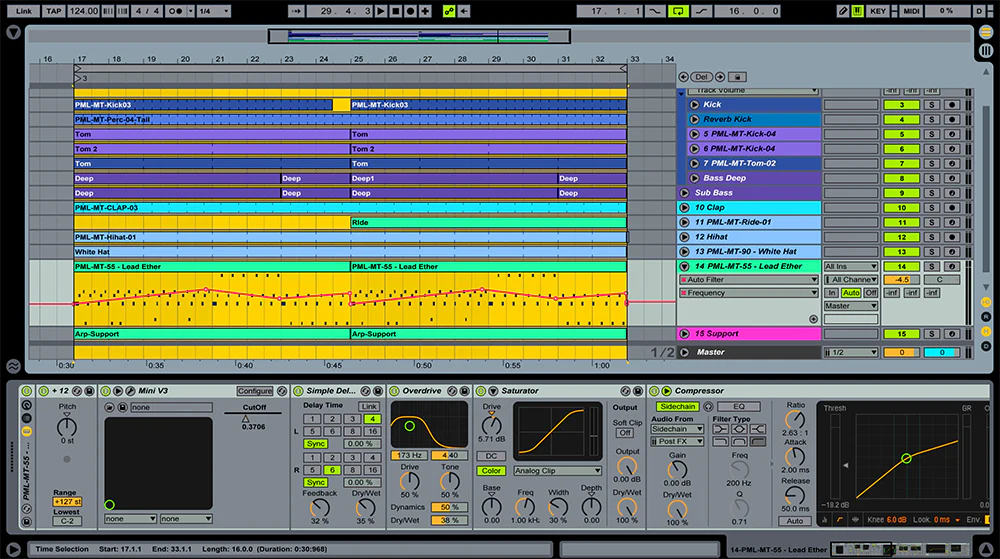Click the TAP tempo button

pyautogui.click(x=53, y=10)
